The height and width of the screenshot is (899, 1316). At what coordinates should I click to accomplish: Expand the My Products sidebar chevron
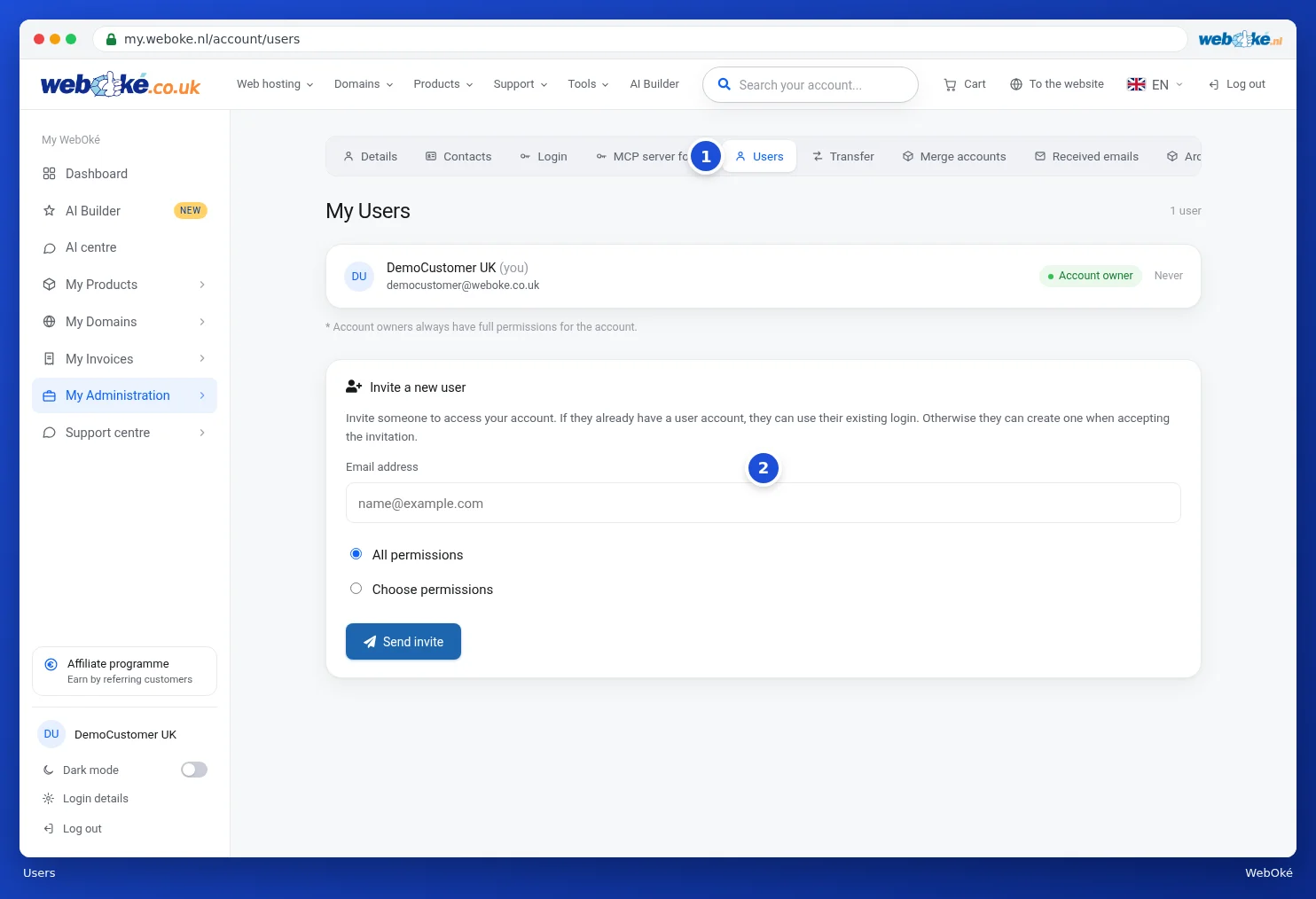coord(202,285)
